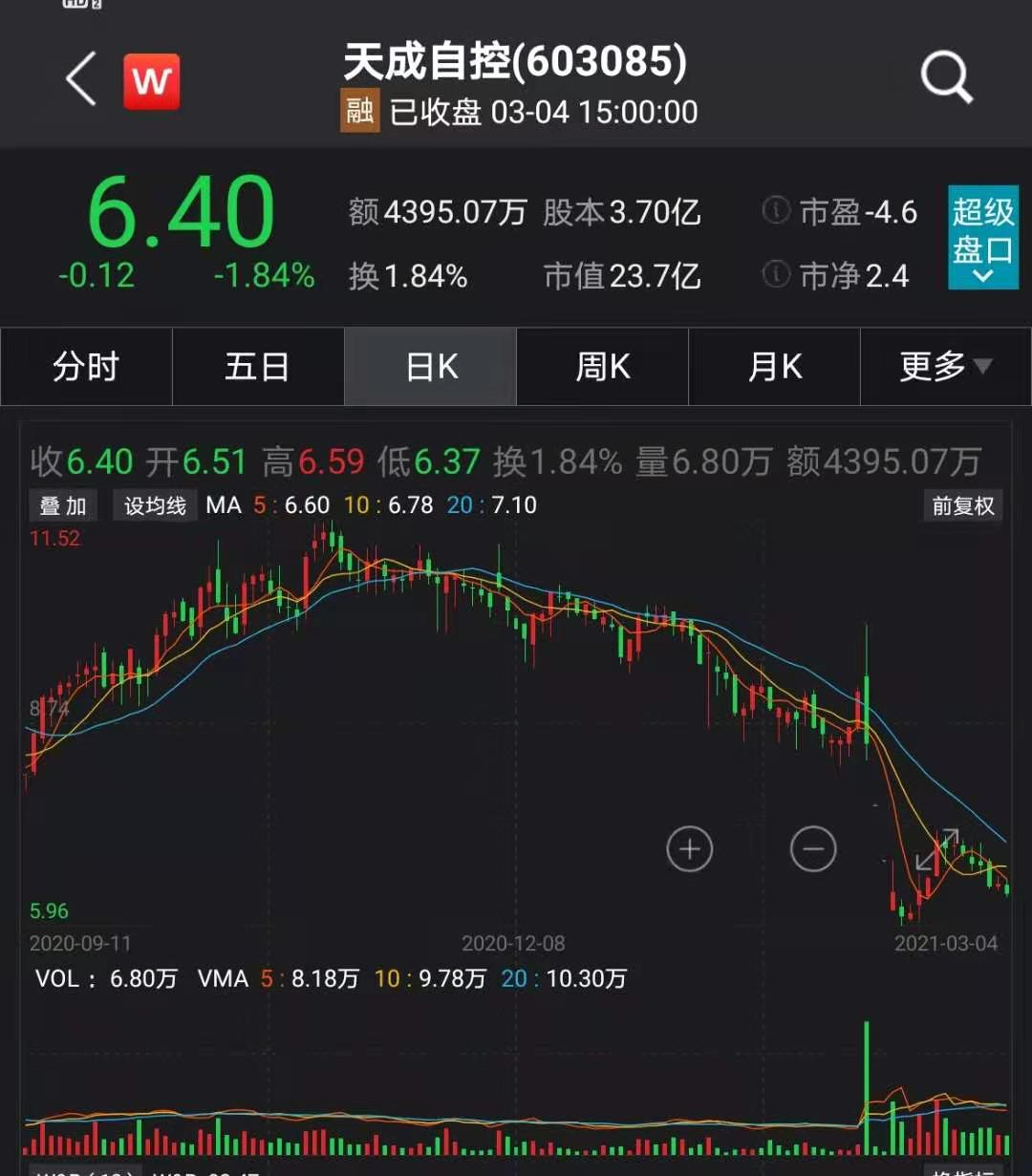The width and height of the screenshot is (1032, 1176).
Task: Open the stock search magnifier
Action: pyautogui.click(x=946, y=77)
